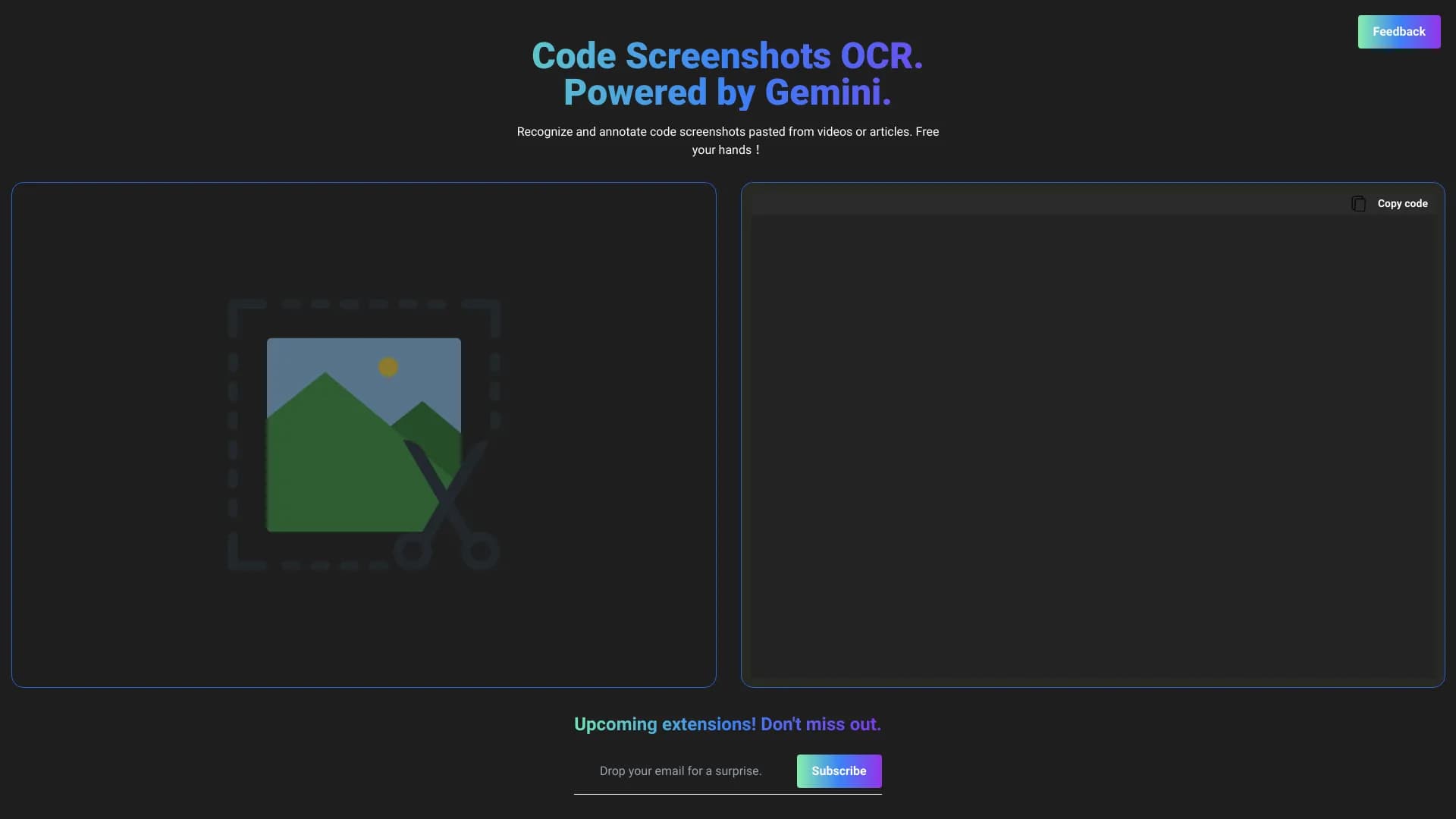Screen dimensions: 1456x819
Task: Click the 'Upcoming extensions! Don't miss out.' banner
Action: [x=726, y=724]
